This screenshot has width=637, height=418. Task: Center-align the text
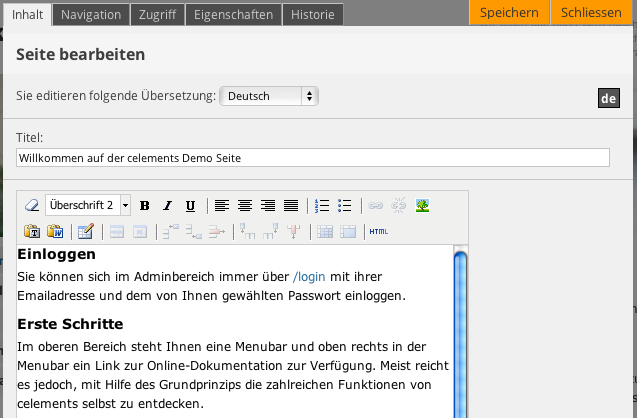(245, 206)
